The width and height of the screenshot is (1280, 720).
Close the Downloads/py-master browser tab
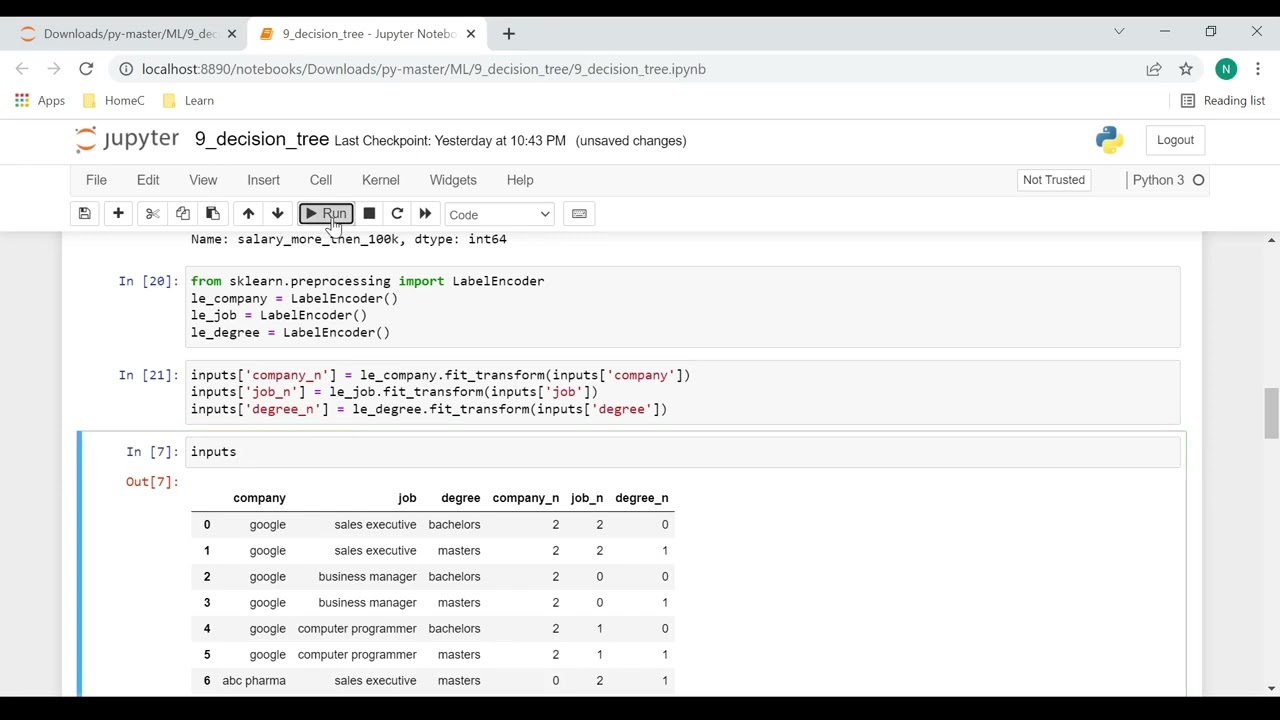(232, 34)
